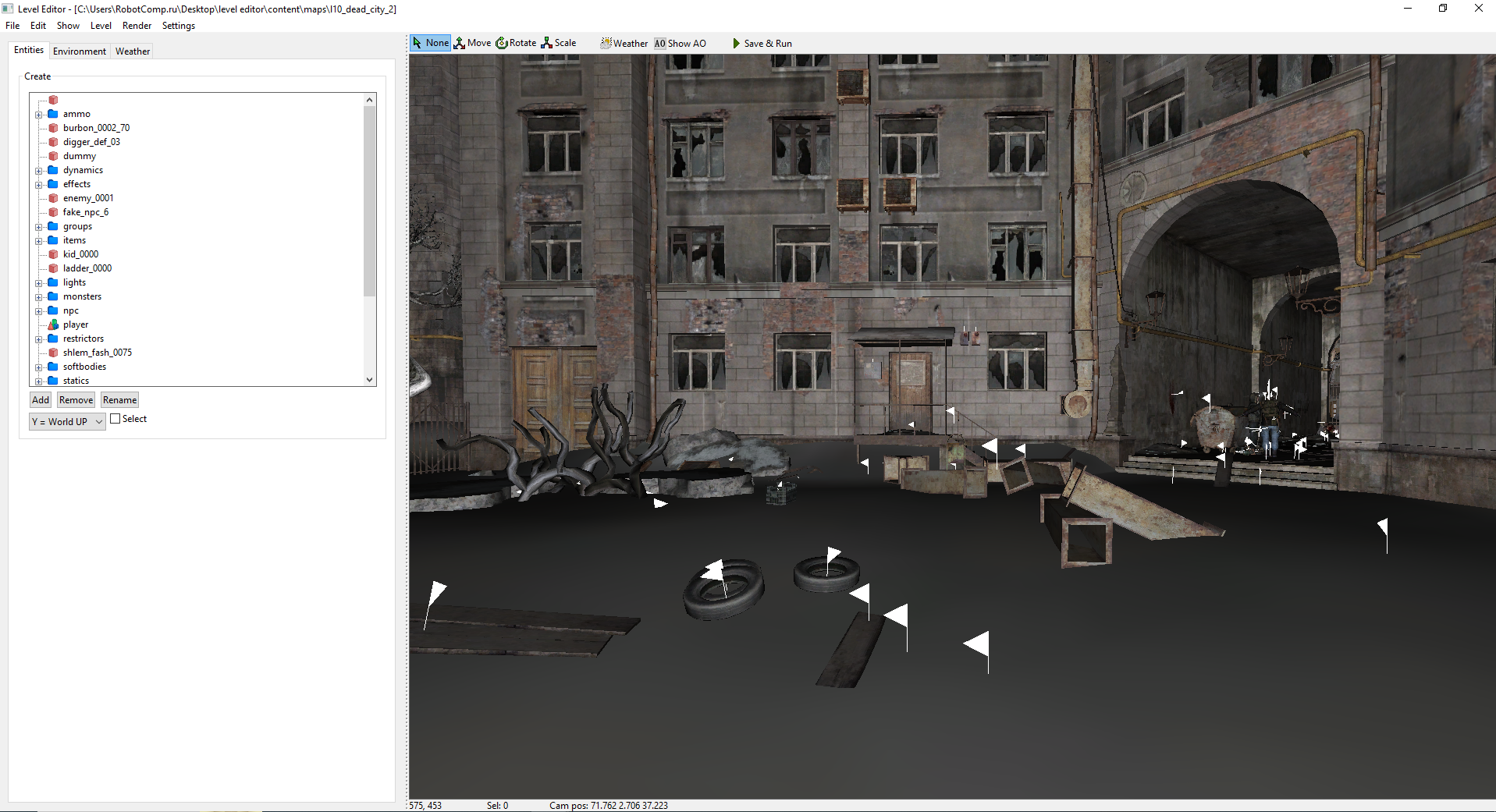Click the Add button
The width and height of the screenshot is (1496, 812).
click(41, 400)
